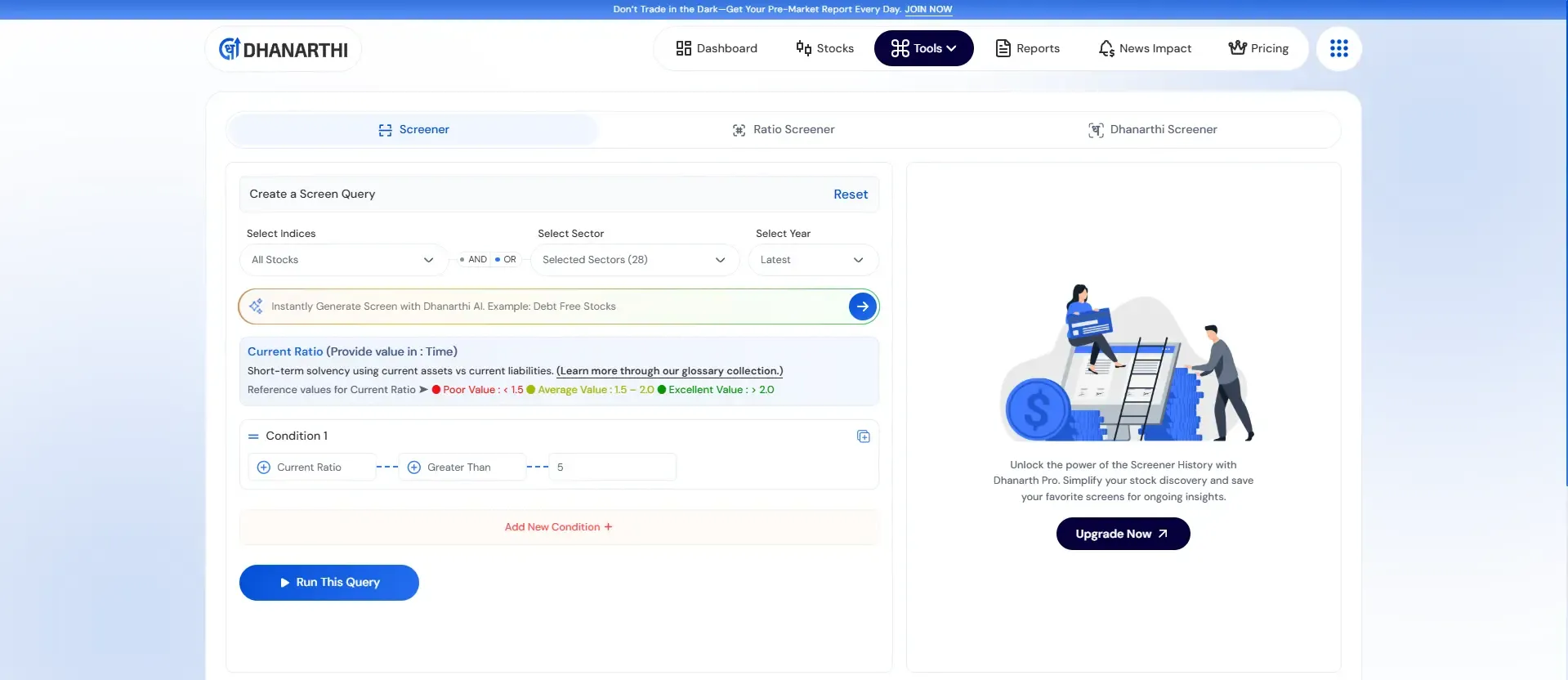Click the Upgrade Now button
This screenshot has height=680, width=1568.
1122,534
